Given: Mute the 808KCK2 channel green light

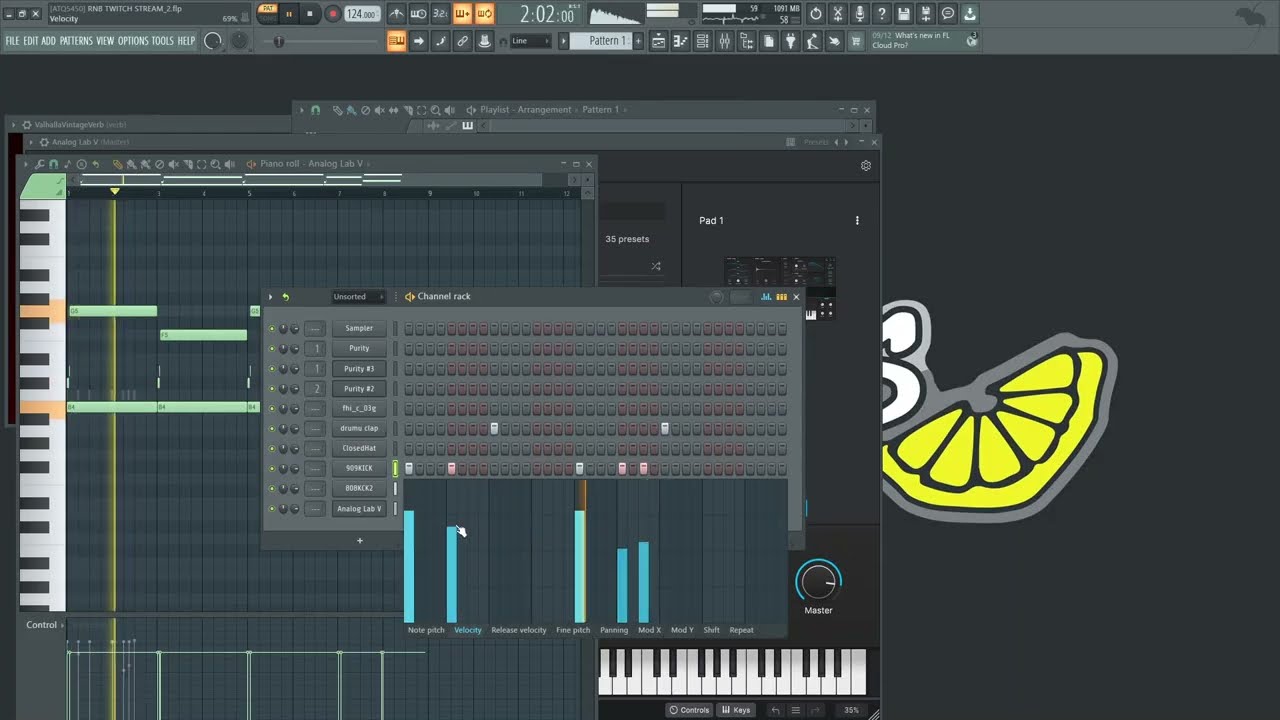Looking at the screenshot, I should (x=271, y=488).
